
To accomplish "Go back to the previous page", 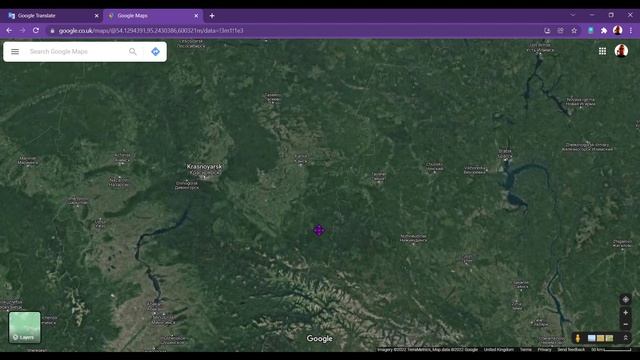I will point(9,30).
